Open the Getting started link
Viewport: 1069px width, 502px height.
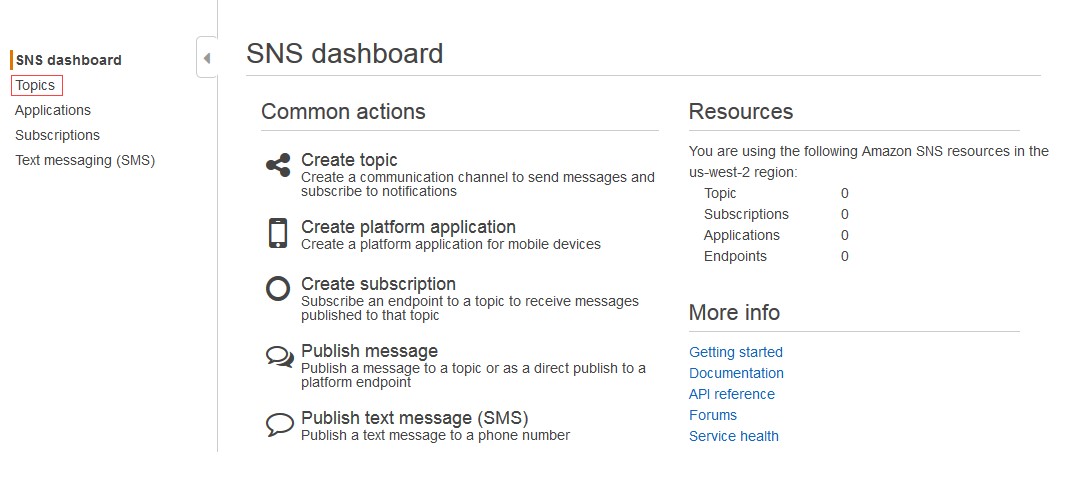[736, 352]
